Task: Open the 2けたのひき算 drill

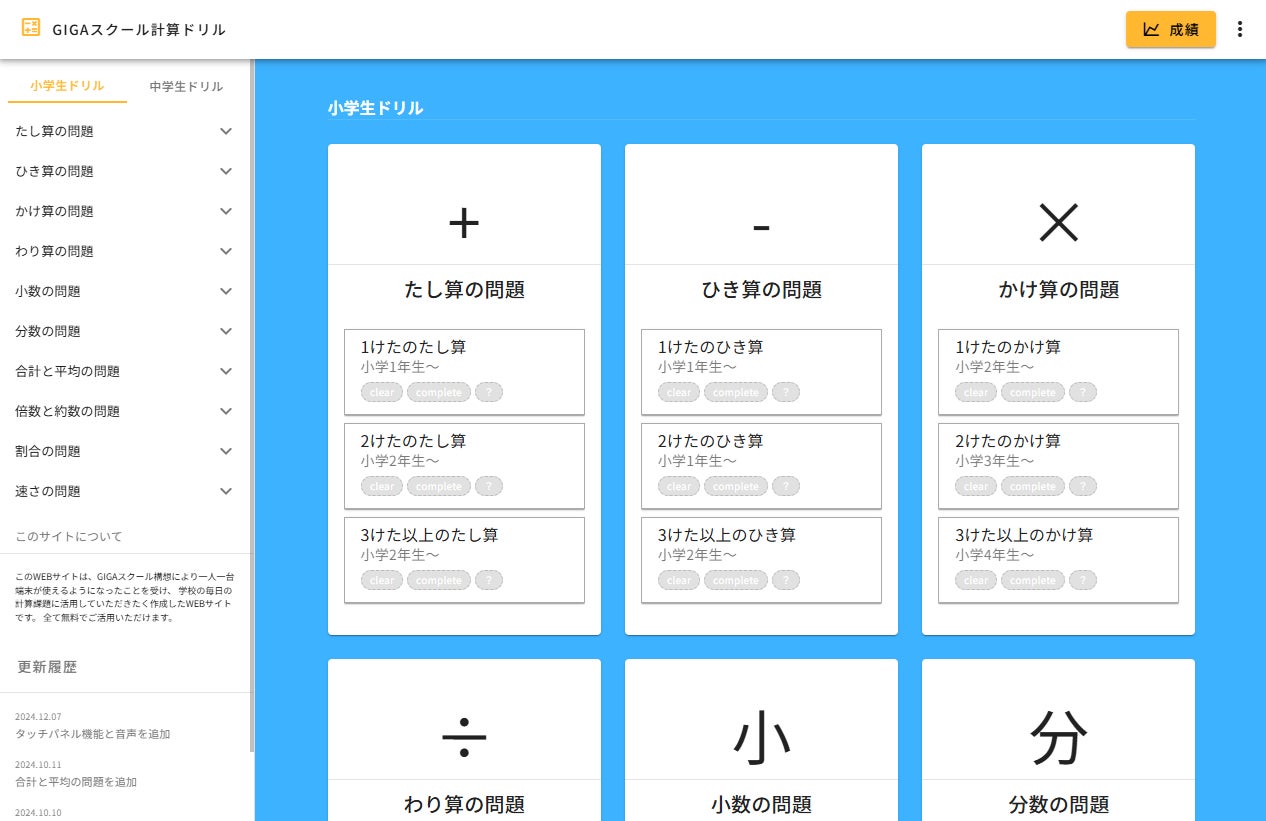Action: pyautogui.click(x=761, y=465)
